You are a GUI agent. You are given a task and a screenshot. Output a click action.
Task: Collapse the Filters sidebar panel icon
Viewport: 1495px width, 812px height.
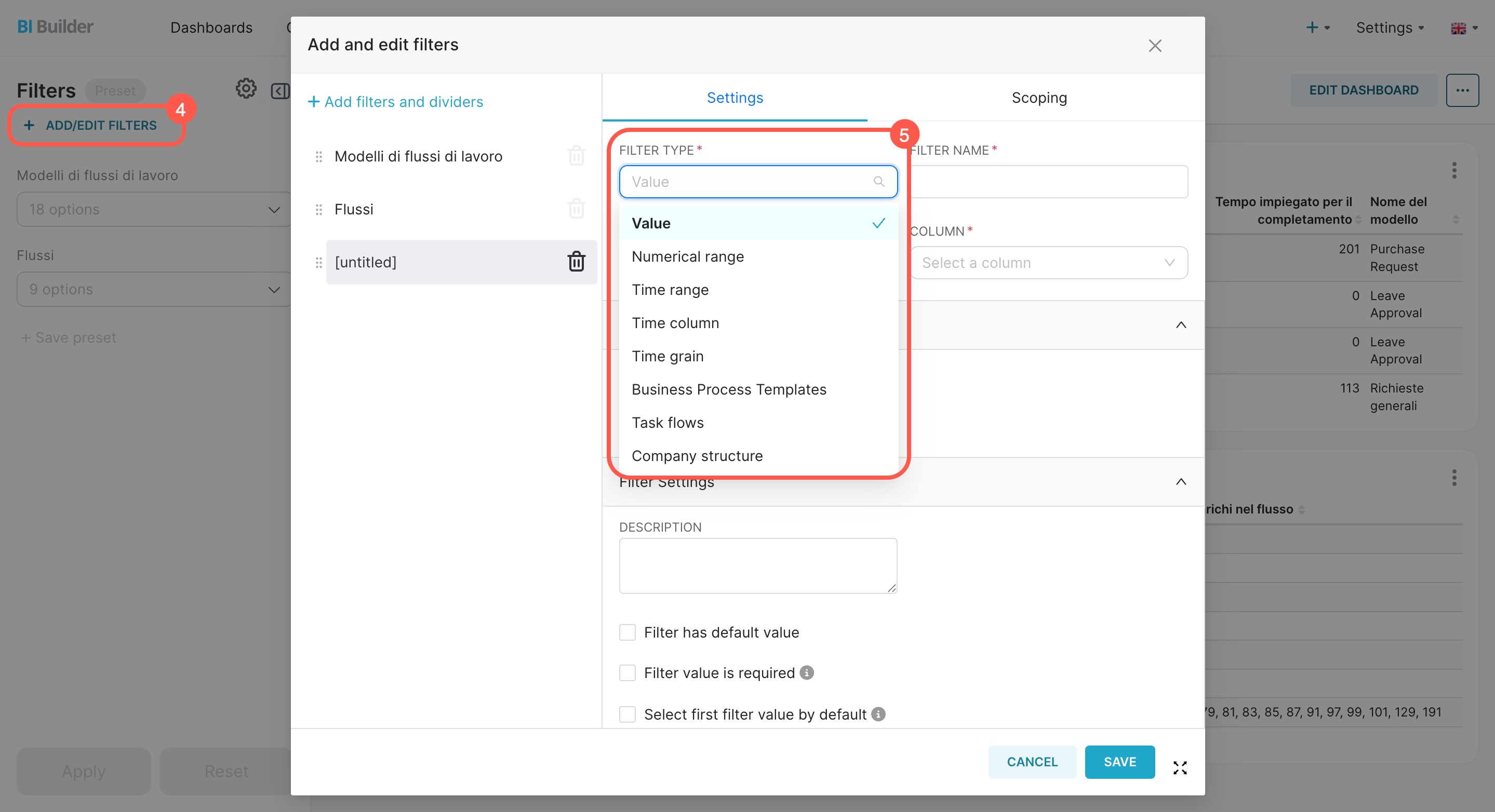click(280, 90)
